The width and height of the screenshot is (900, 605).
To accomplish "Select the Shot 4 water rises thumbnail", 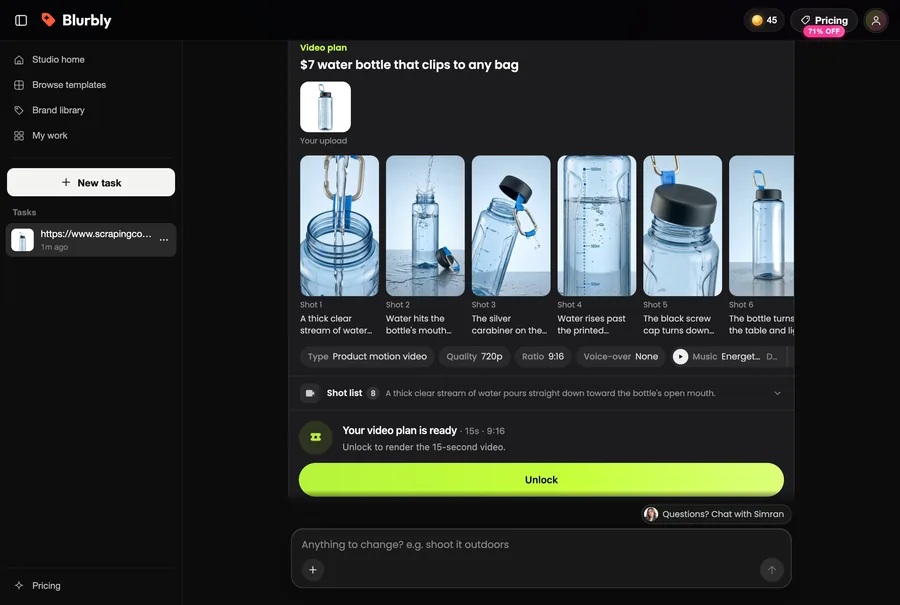I will pos(597,226).
